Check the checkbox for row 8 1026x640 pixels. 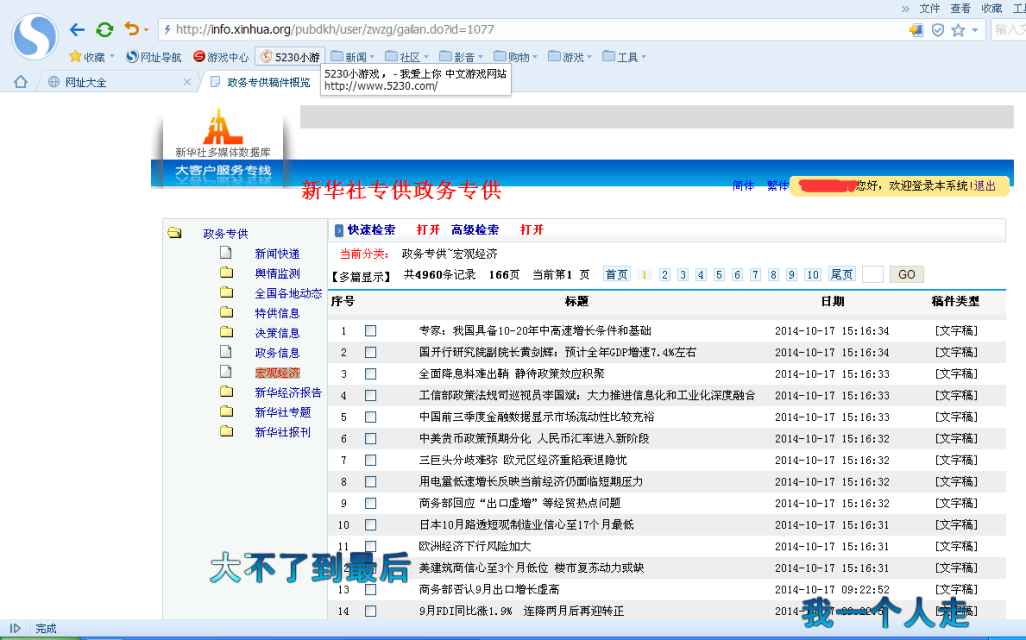[x=370, y=482]
